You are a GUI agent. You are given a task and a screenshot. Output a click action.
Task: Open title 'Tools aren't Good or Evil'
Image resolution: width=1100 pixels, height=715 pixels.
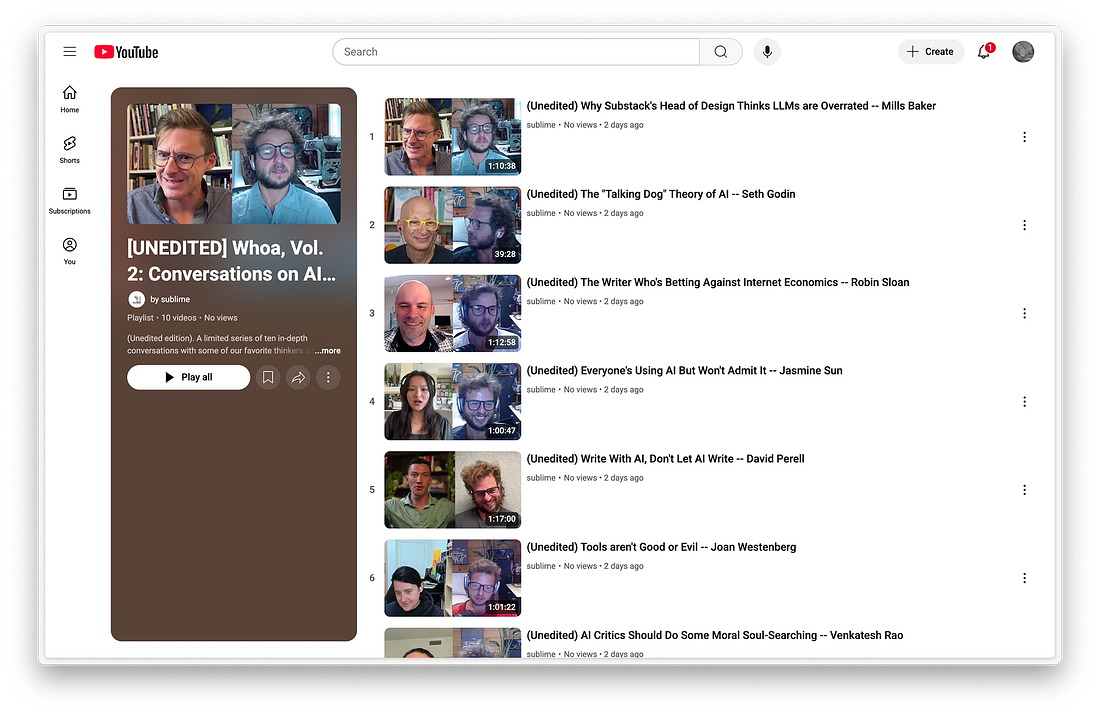[661, 547]
